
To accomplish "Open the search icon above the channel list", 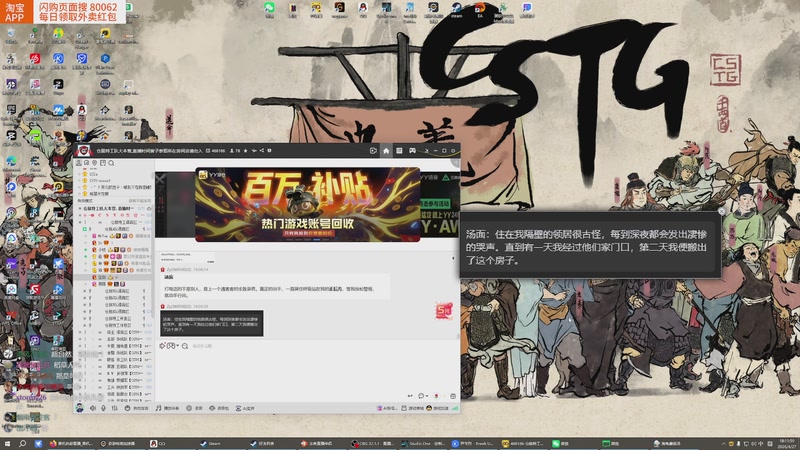I will pyautogui.click(x=111, y=163).
